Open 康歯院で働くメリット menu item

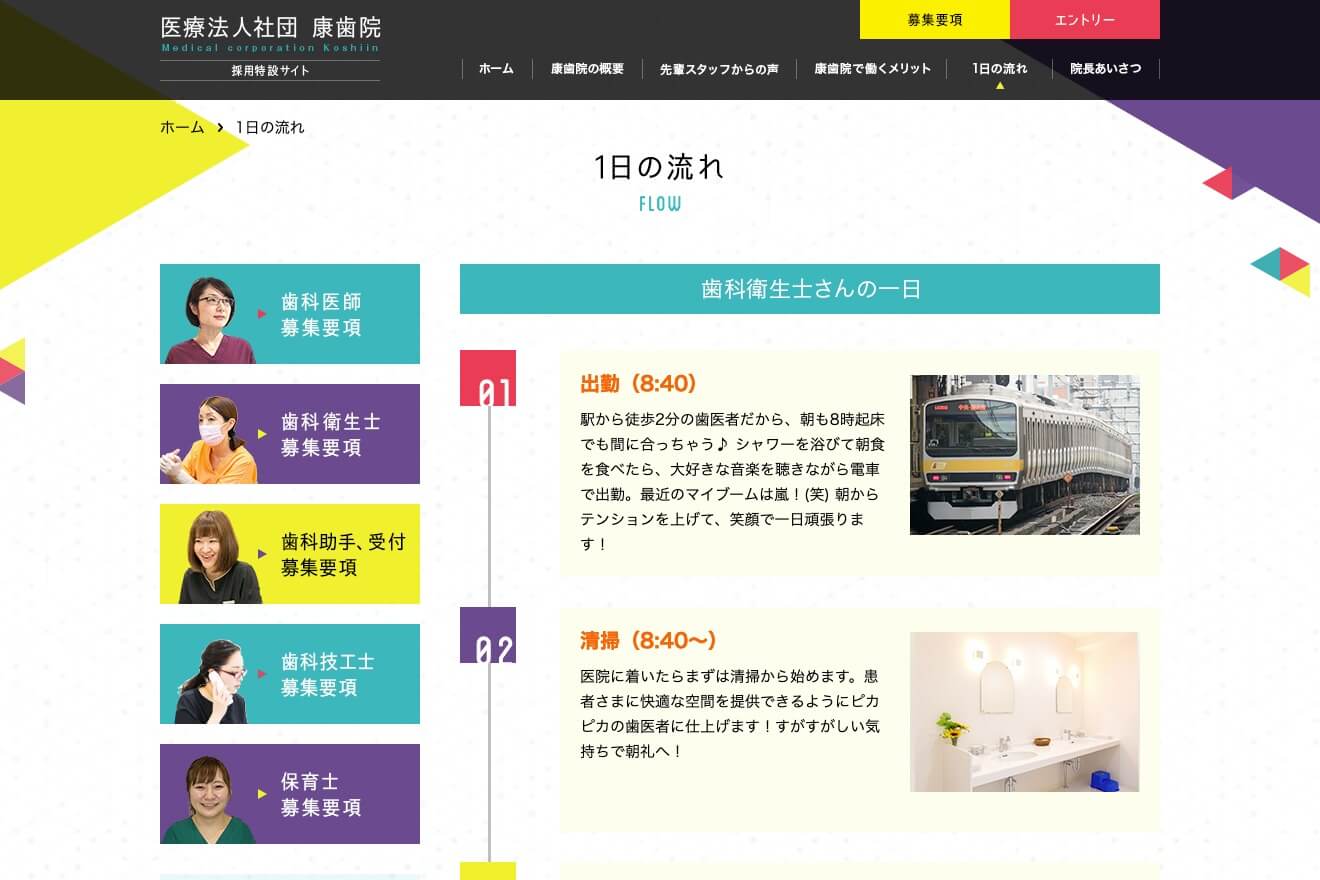click(872, 69)
